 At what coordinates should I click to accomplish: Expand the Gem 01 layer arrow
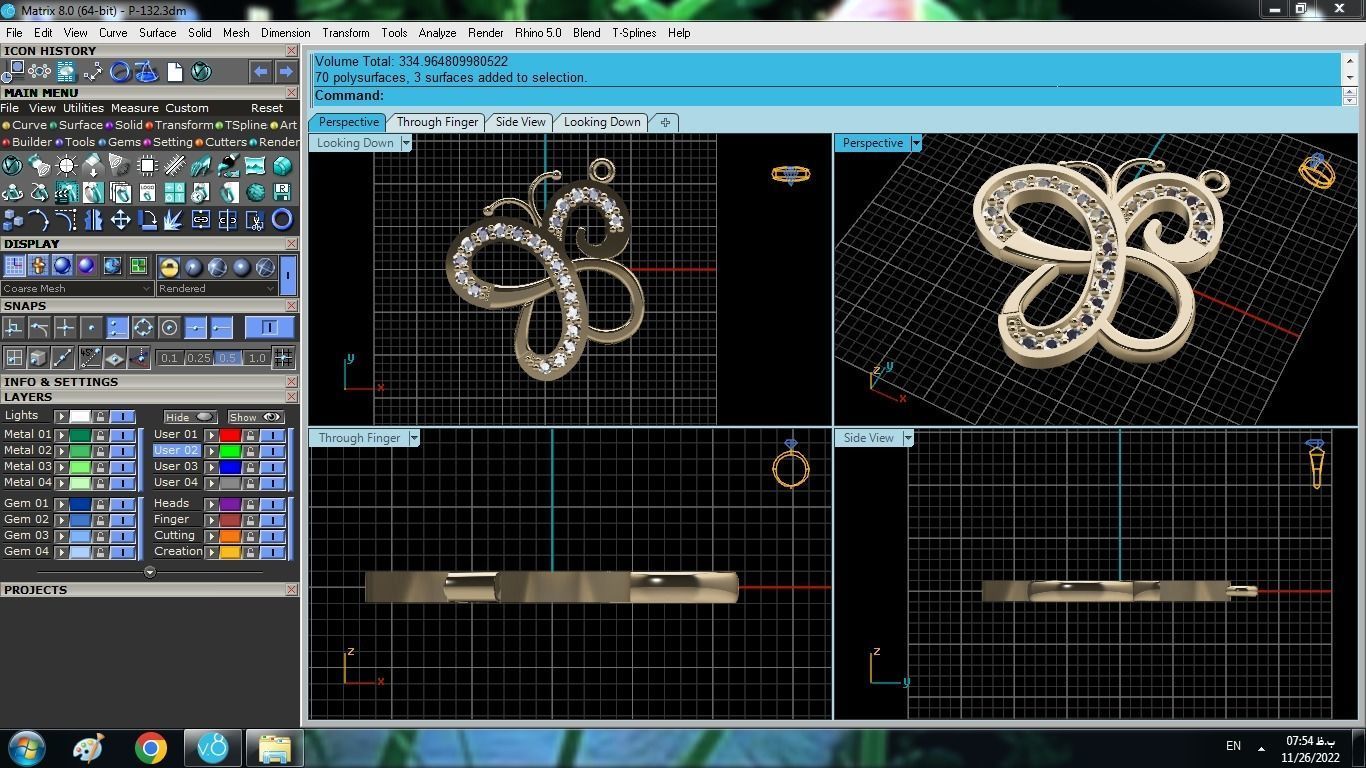click(x=61, y=504)
